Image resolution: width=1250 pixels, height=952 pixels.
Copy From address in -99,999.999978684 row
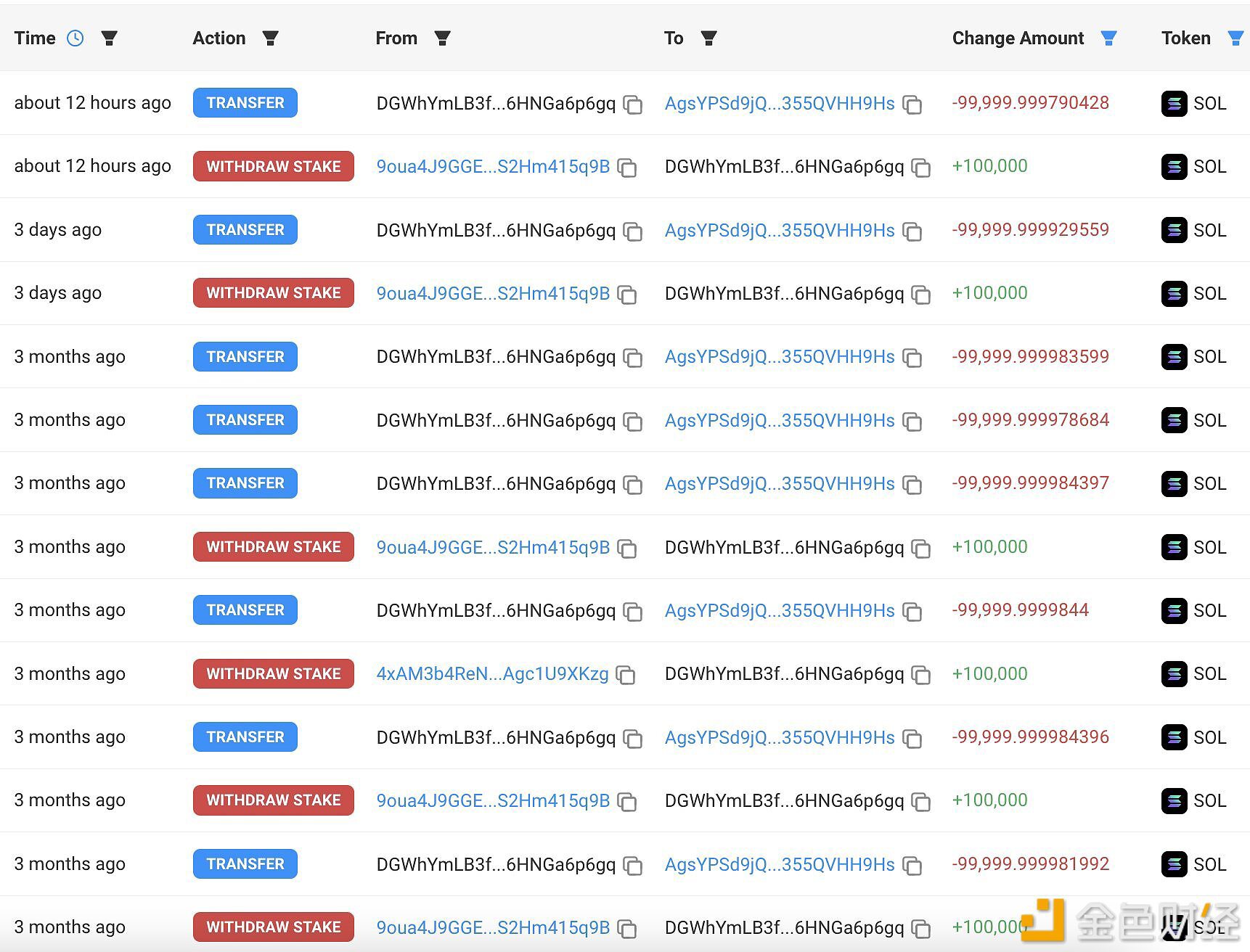pyautogui.click(x=633, y=422)
